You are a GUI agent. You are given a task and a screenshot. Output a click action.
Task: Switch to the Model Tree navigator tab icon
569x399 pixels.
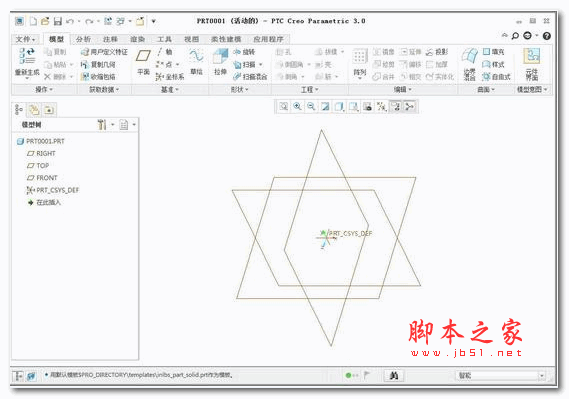pos(19,110)
